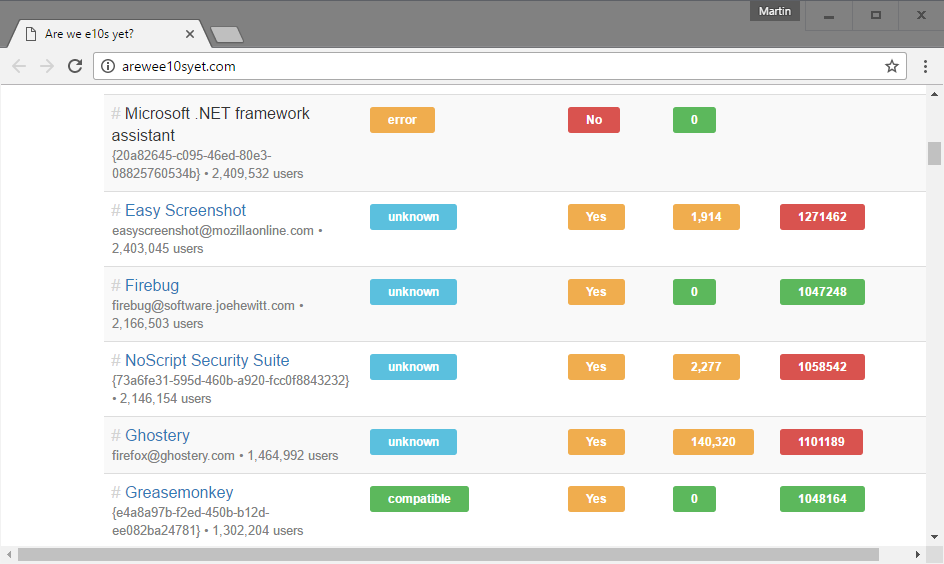Click the green '0' badge in Greasemonkey row

pos(694,499)
